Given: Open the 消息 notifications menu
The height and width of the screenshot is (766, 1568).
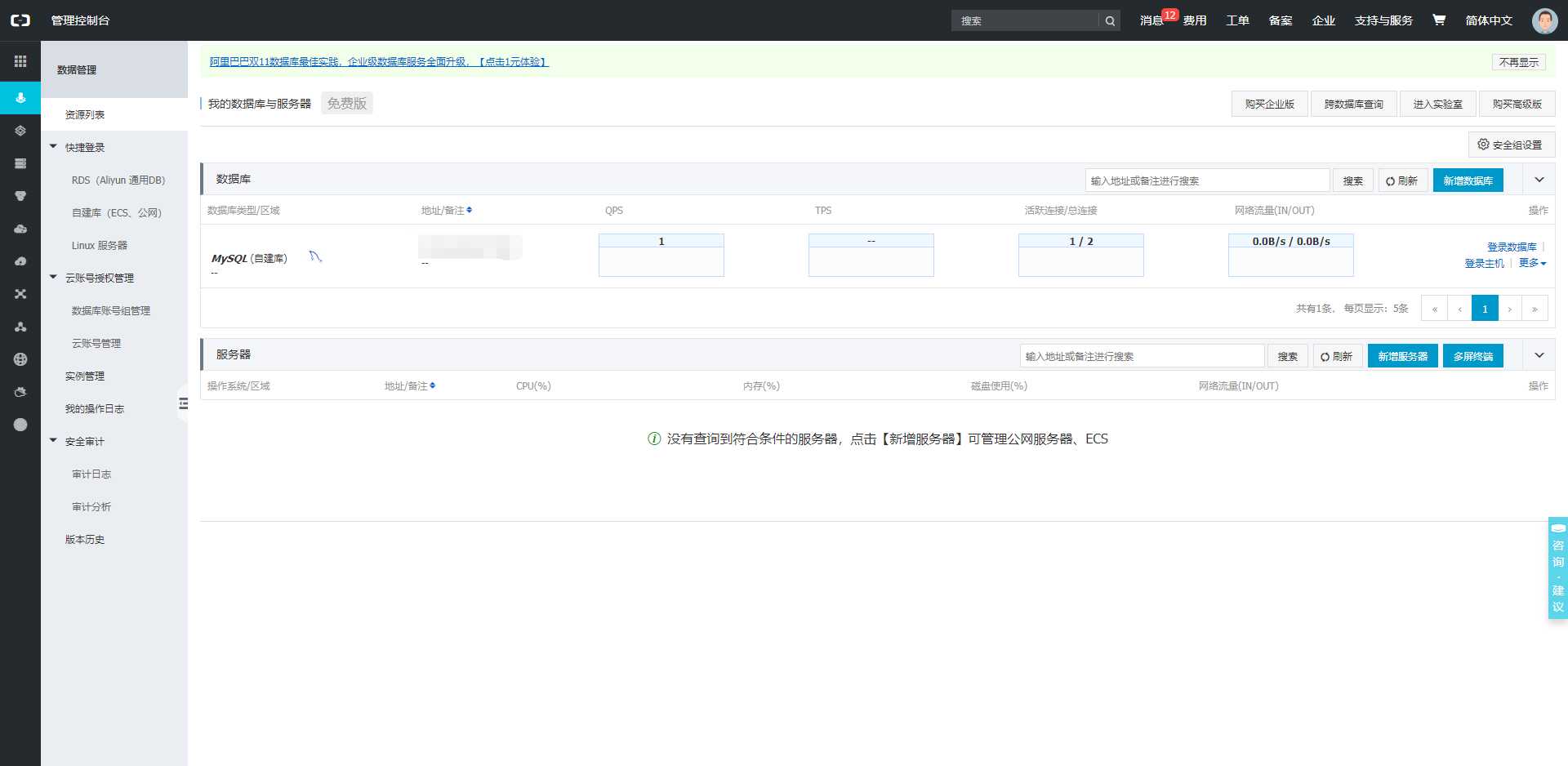Looking at the screenshot, I should click(1151, 20).
